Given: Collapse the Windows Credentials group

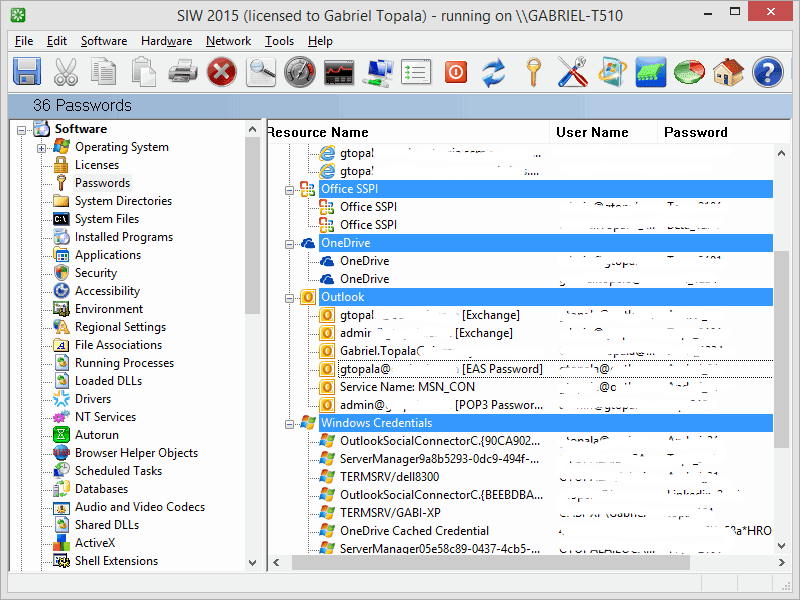Looking at the screenshot, I should [289, 424].
